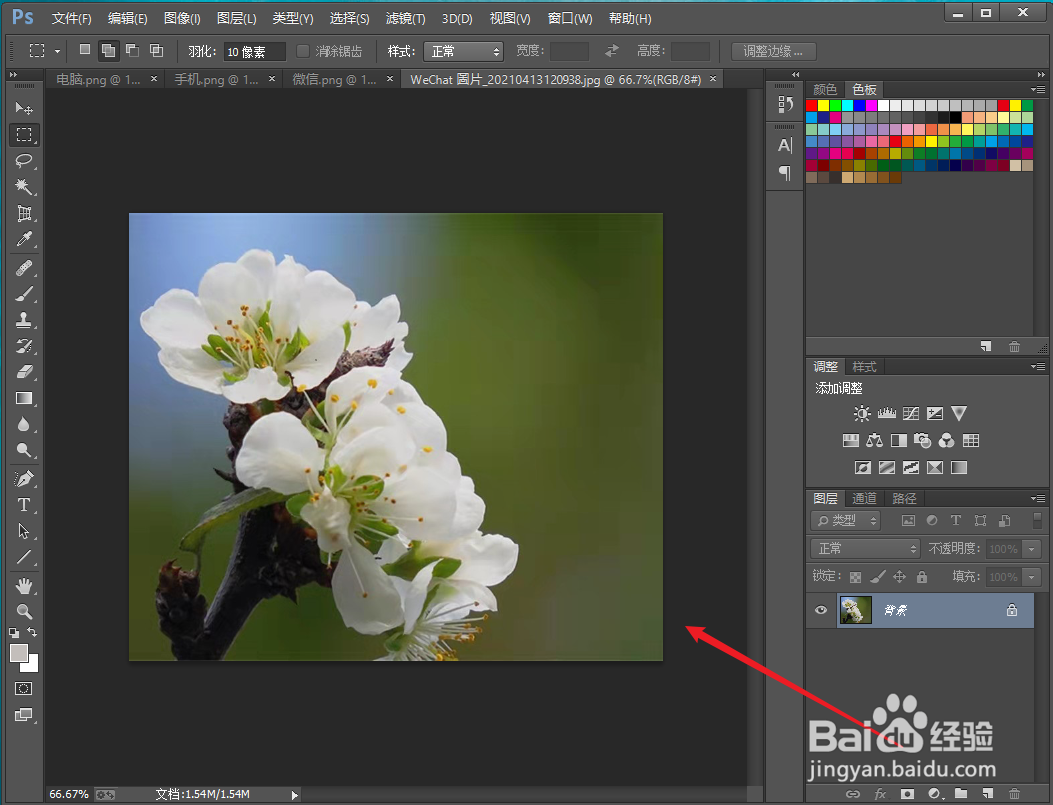Add a layer mask

click(x=907, y=794)
